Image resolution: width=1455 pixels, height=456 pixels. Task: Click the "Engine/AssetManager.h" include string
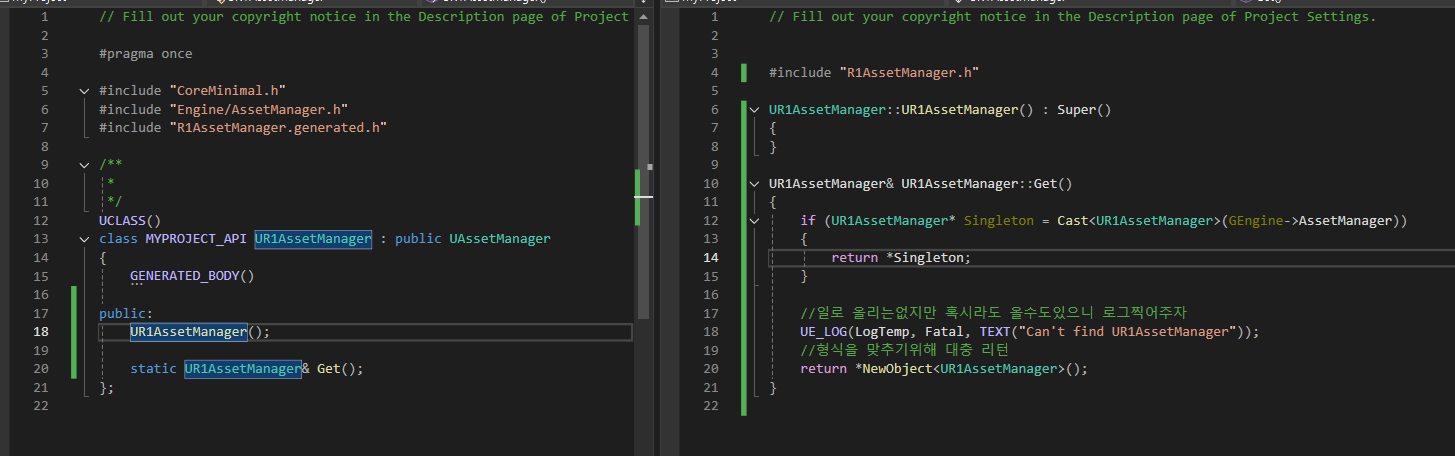(258, 109)
